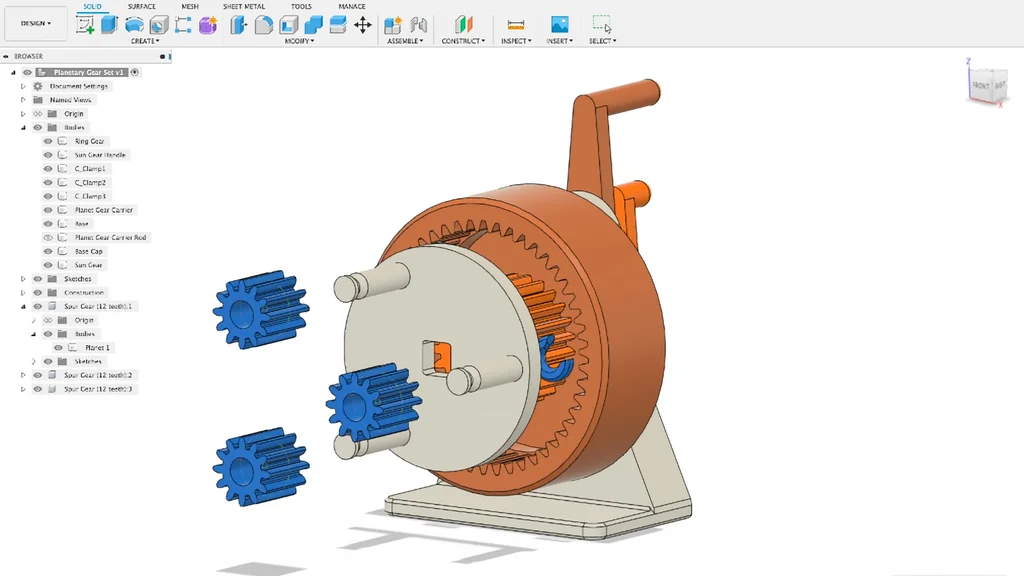This screenshot has width=1024, height=576.
Task: Collapse the Browser panel arrow
Action: click(x=6, y=56)
